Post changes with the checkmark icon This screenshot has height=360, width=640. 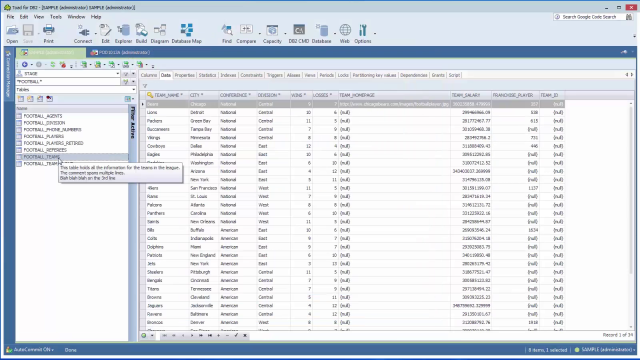click(x=236, y=336)
